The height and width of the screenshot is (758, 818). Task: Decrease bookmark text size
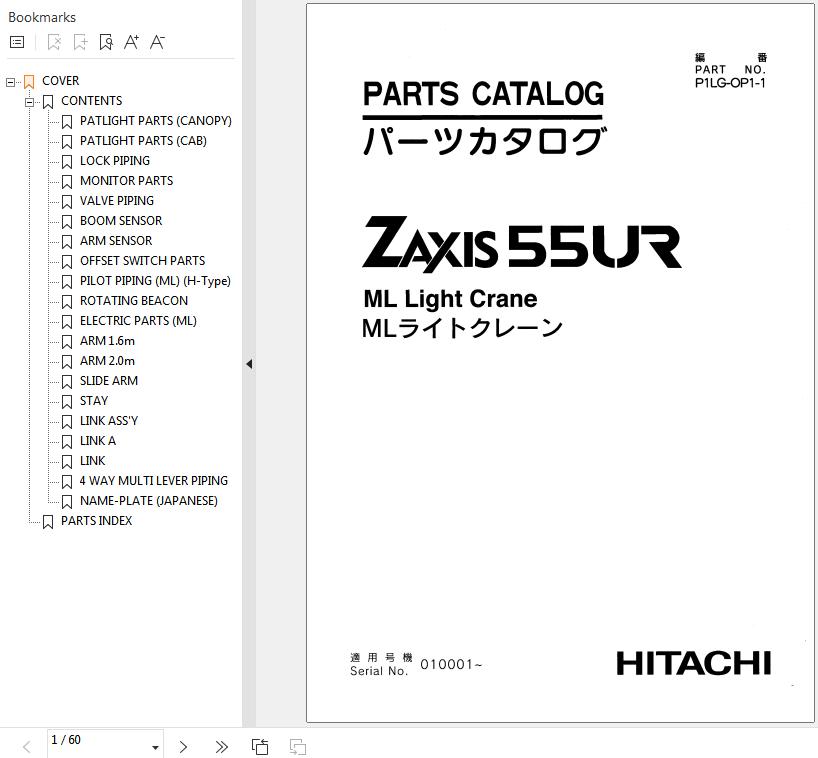(158, 42)
